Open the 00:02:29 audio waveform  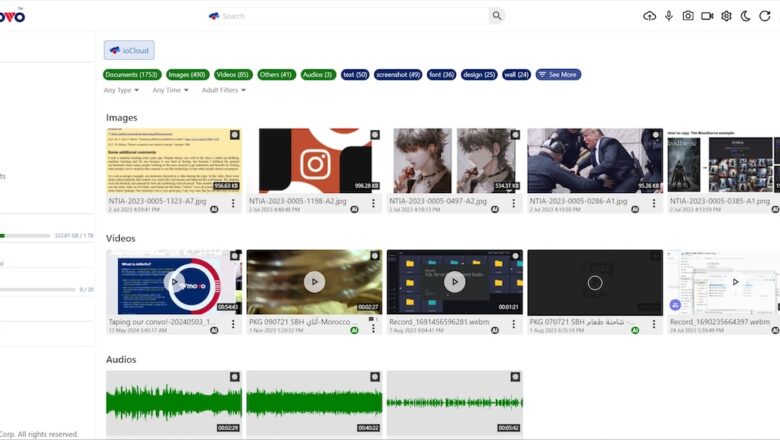(x=174, y=402)
